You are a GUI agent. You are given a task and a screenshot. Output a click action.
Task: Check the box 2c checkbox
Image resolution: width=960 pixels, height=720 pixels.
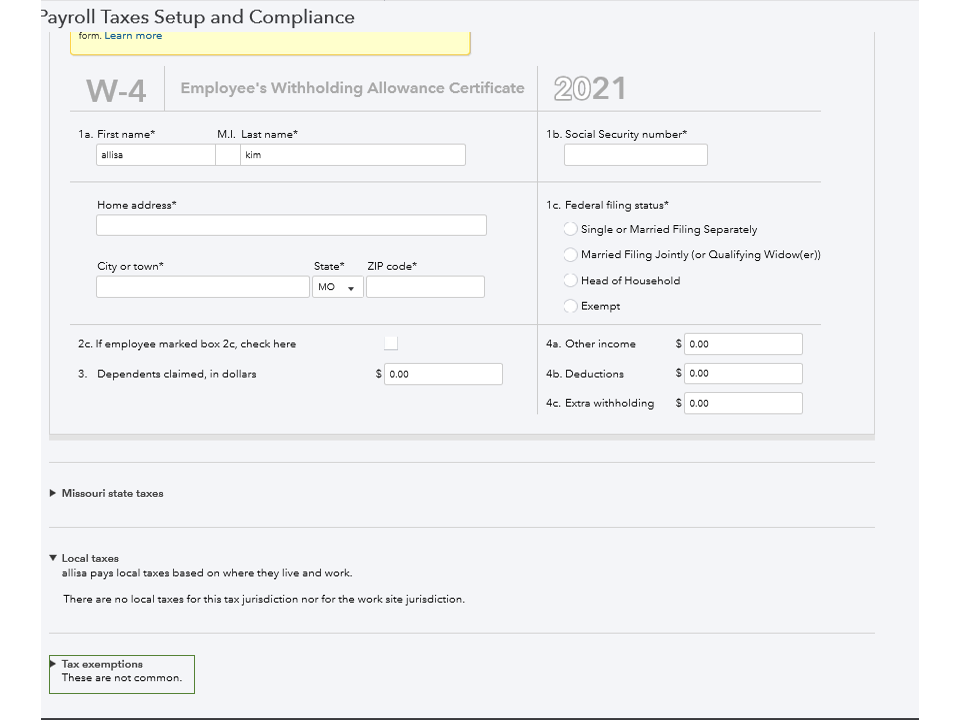pyautogui.click(x=391, y=343)
